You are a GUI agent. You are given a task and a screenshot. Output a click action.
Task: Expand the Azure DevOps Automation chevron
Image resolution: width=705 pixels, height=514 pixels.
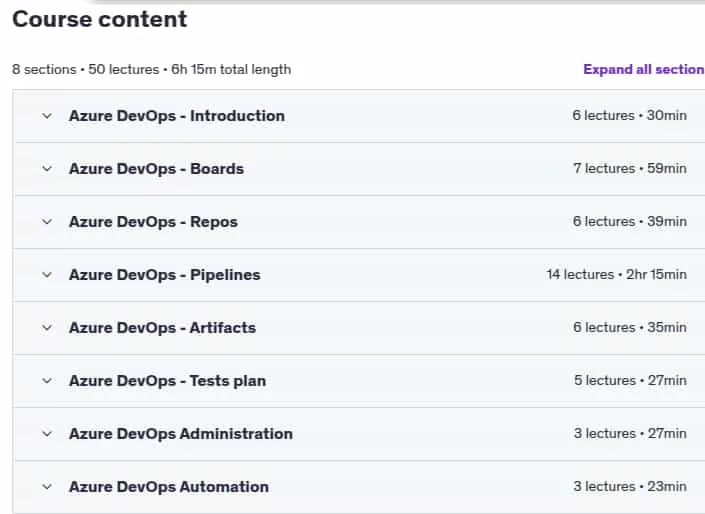pos(47,487)
